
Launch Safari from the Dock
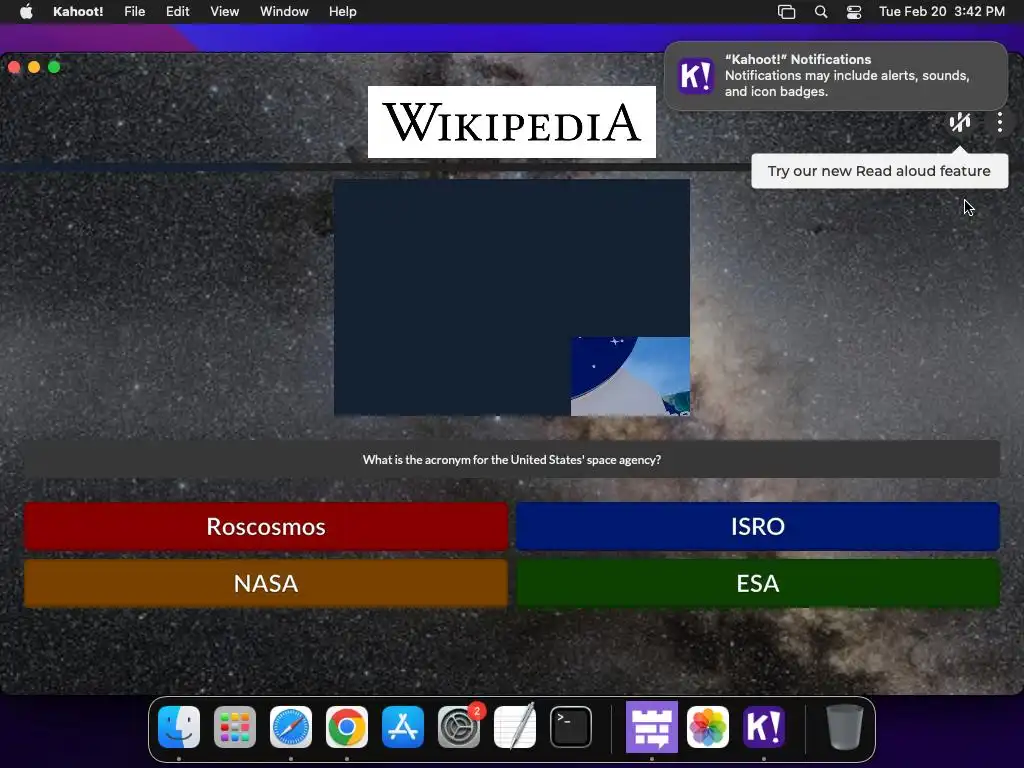(x=291, y=727)
